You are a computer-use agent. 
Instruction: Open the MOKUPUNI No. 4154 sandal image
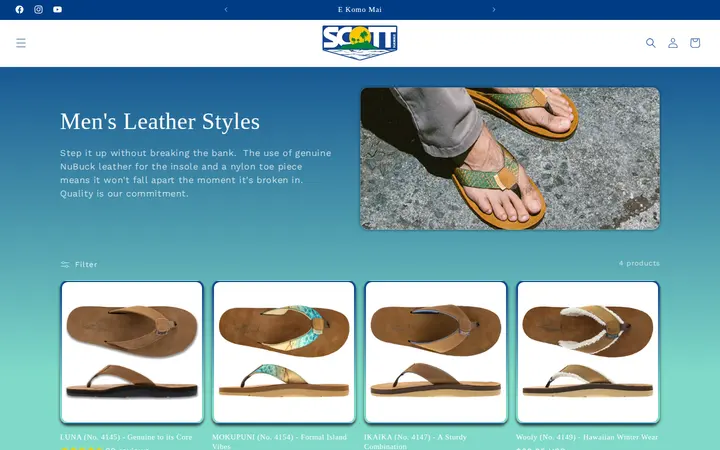(284, 352)
